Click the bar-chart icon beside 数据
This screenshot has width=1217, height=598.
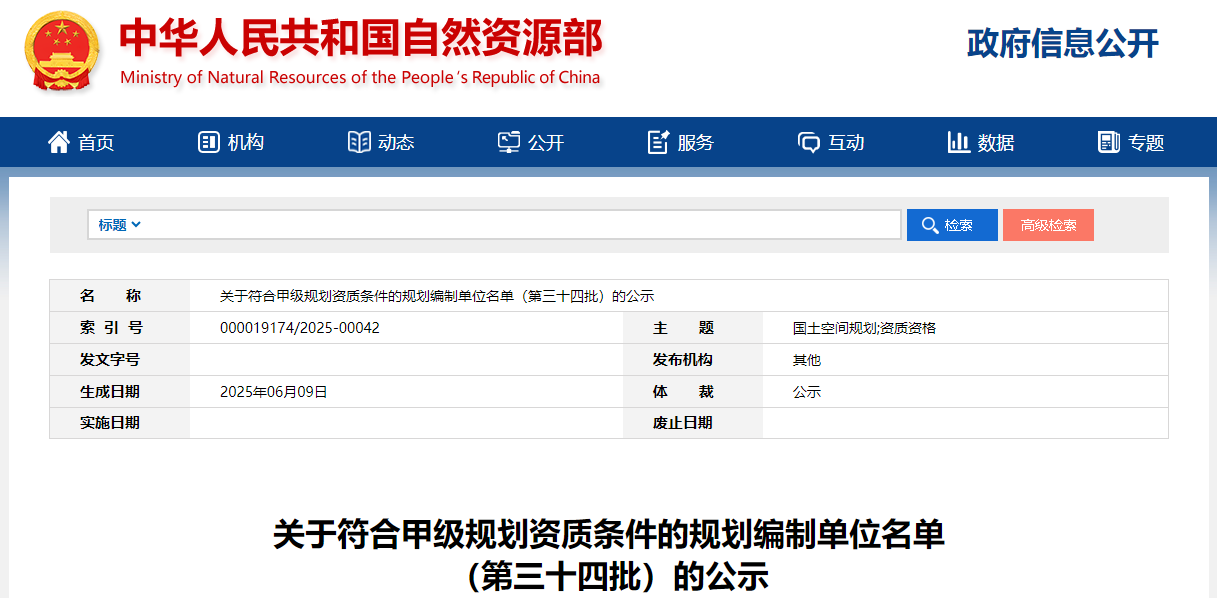(x=958, y=142)
